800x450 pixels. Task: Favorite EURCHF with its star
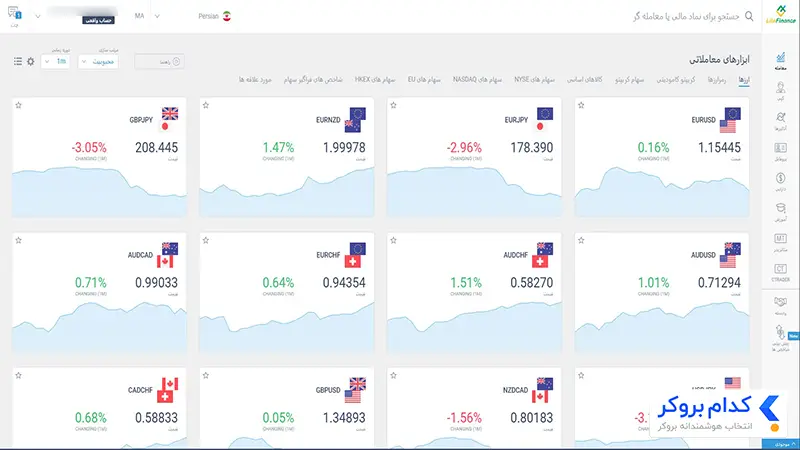[206, 240]
